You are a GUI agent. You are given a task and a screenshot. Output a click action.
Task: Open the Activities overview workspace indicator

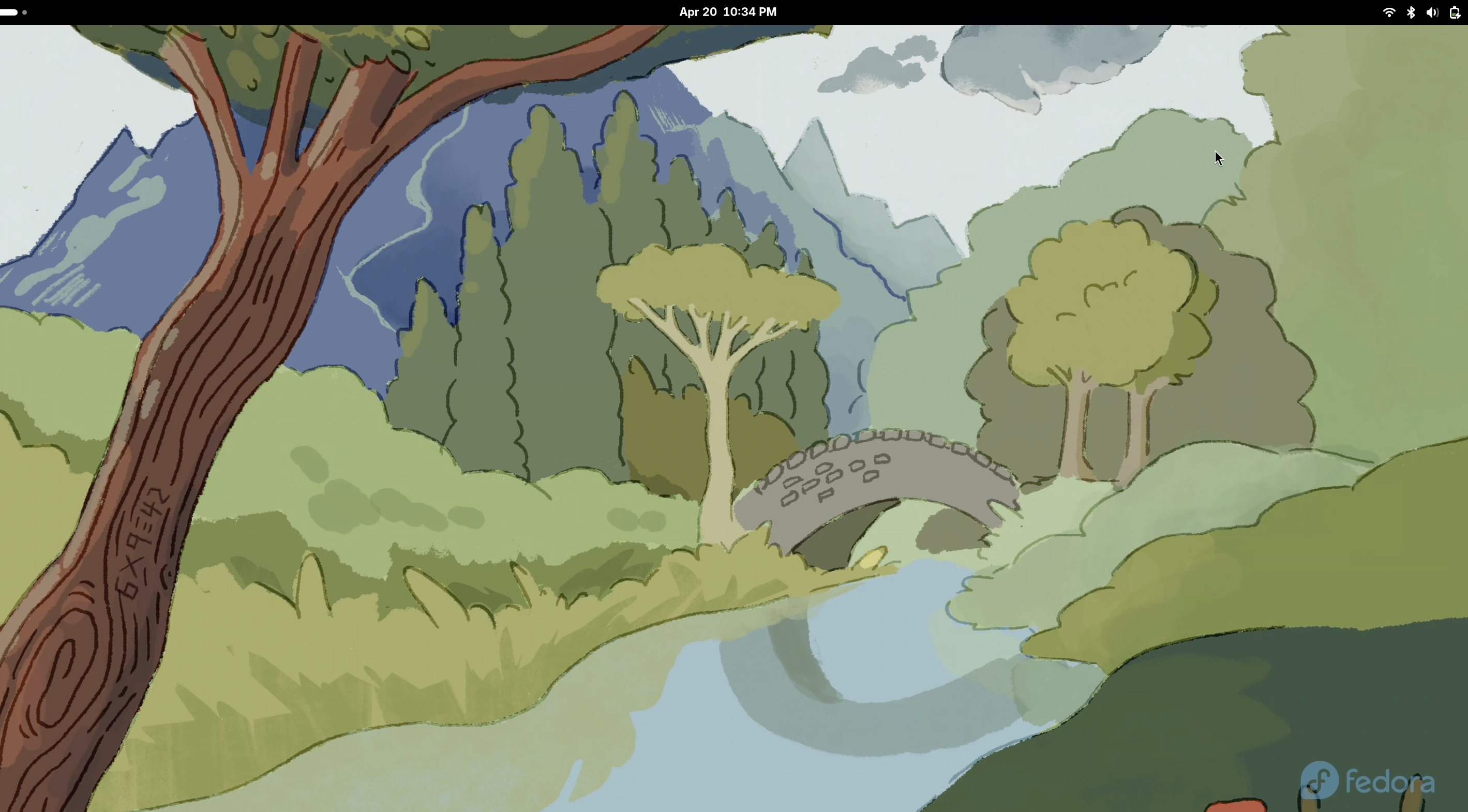(x=13, y=12)
